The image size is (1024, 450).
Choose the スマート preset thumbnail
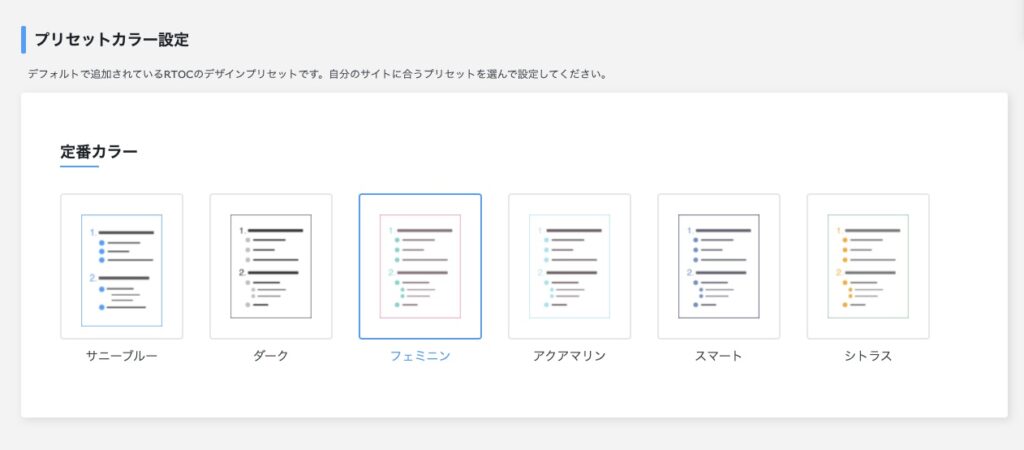tap(718, 266)
